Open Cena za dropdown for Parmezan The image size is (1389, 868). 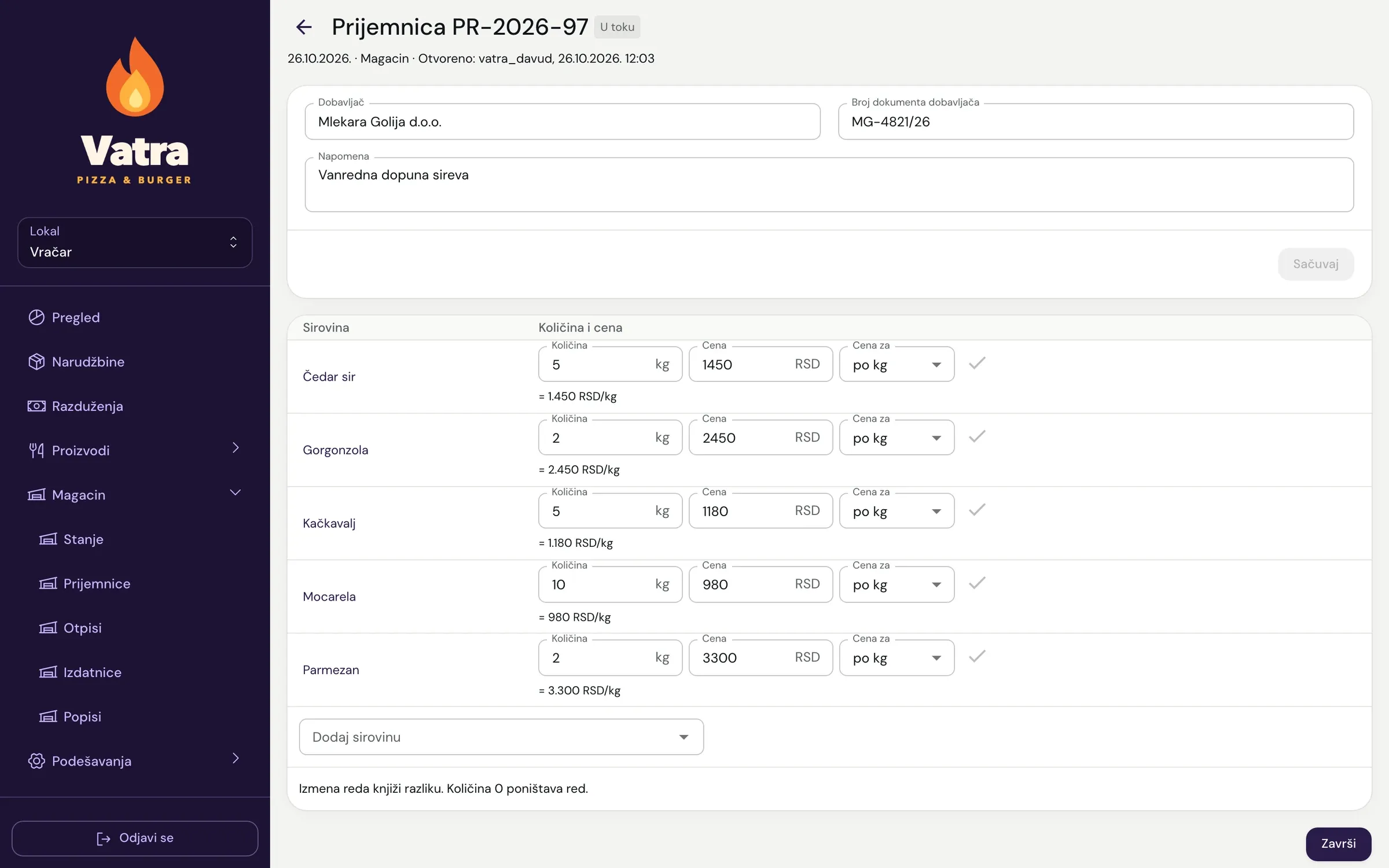tap(896, 658)
